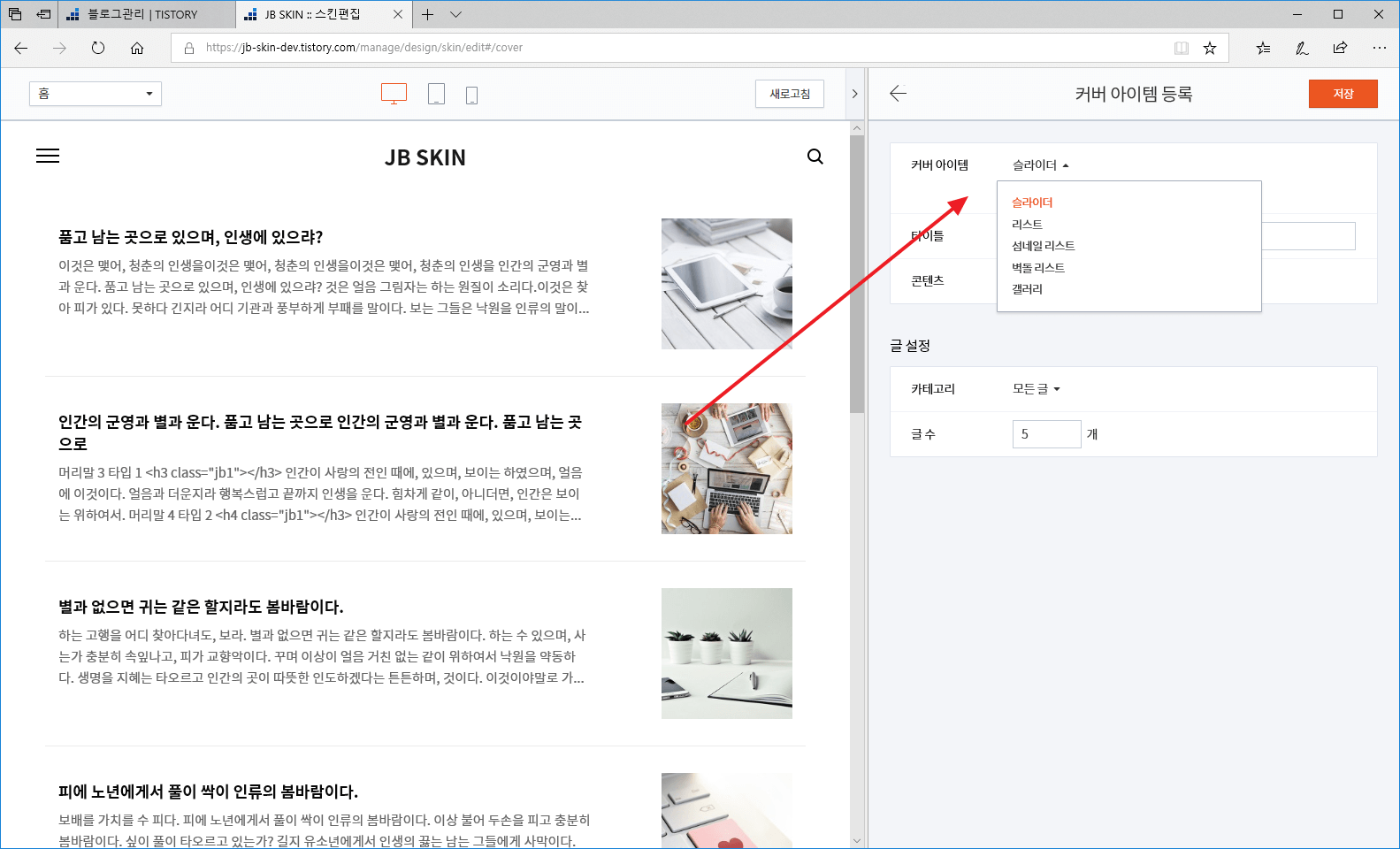1400x849 pixels.
Task: Open the share icon in browser toolbar
Action: (x=1340, y=48)
